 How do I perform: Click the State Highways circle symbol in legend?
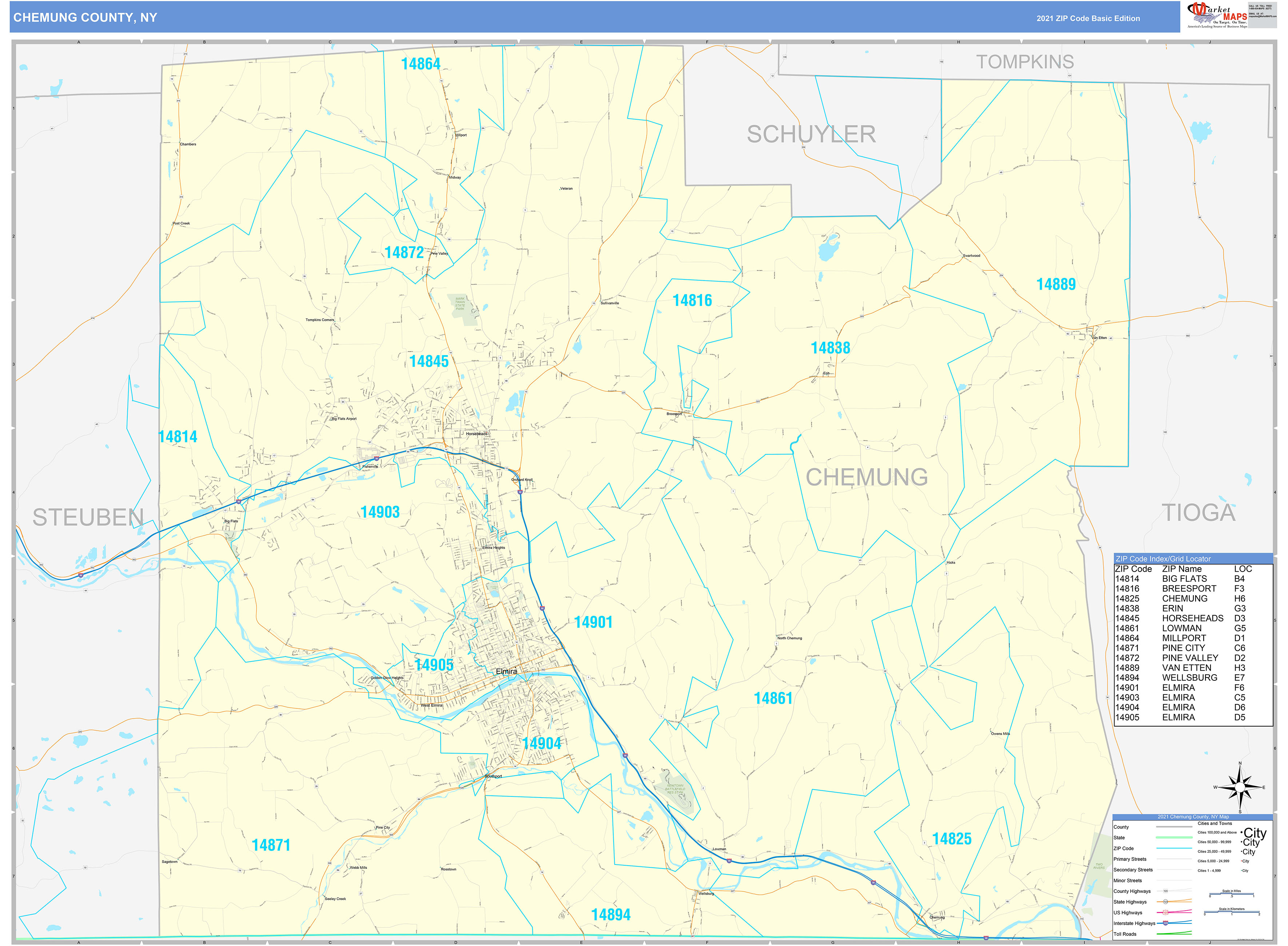1165,902
